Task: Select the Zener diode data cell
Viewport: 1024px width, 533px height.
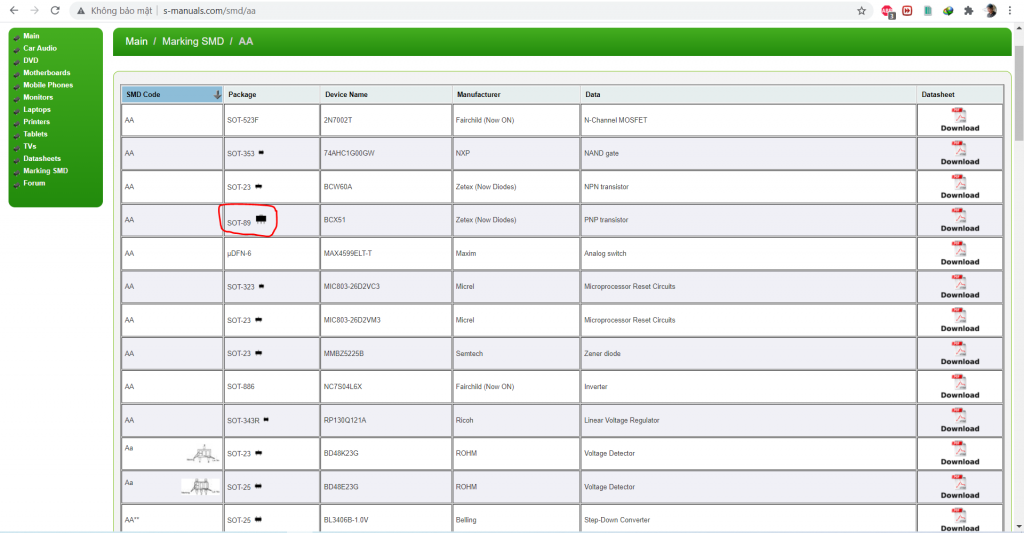Action: pyautogui.click(x=748, y=353)
